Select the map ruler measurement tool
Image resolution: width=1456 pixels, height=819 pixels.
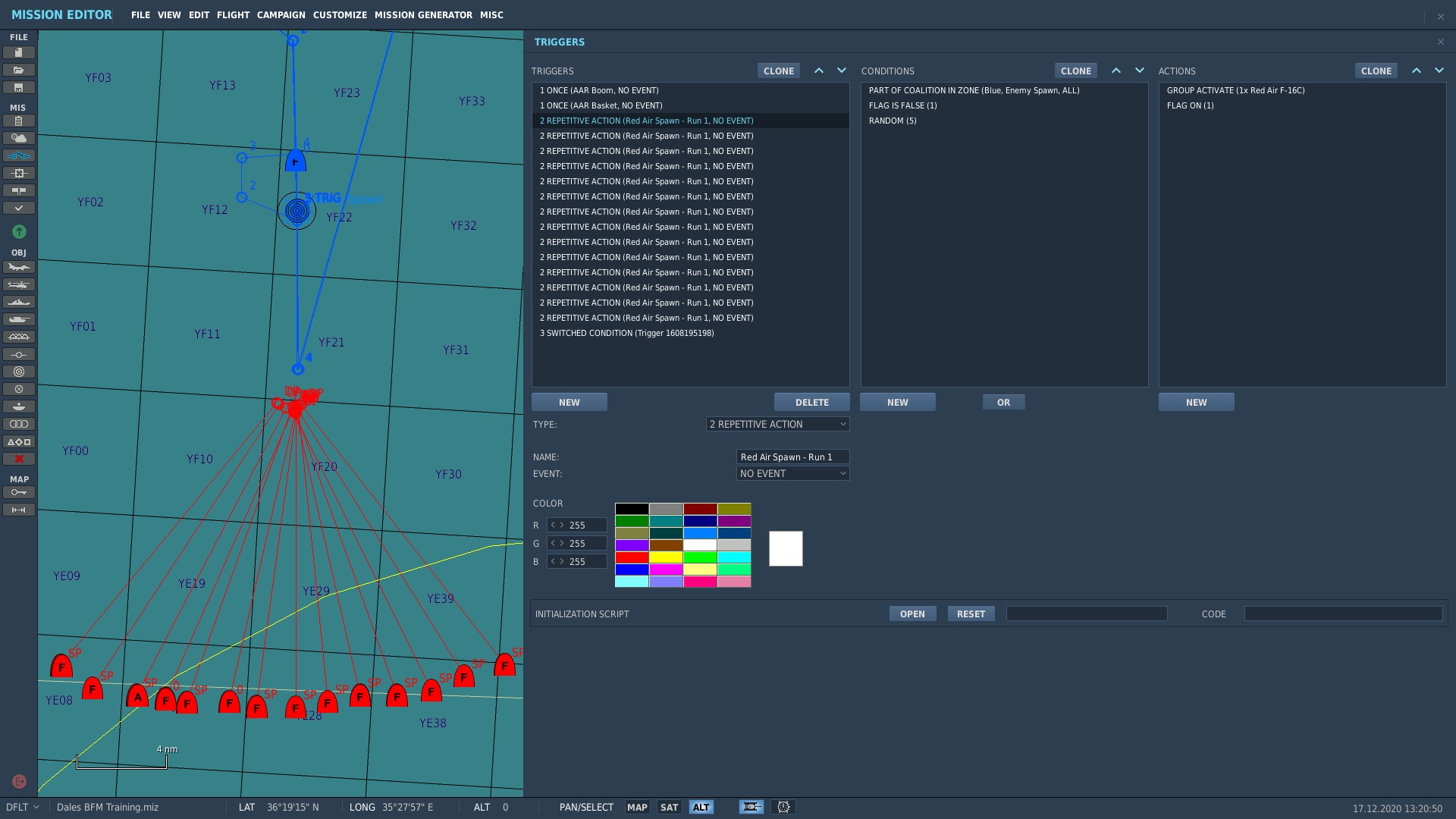19,510
